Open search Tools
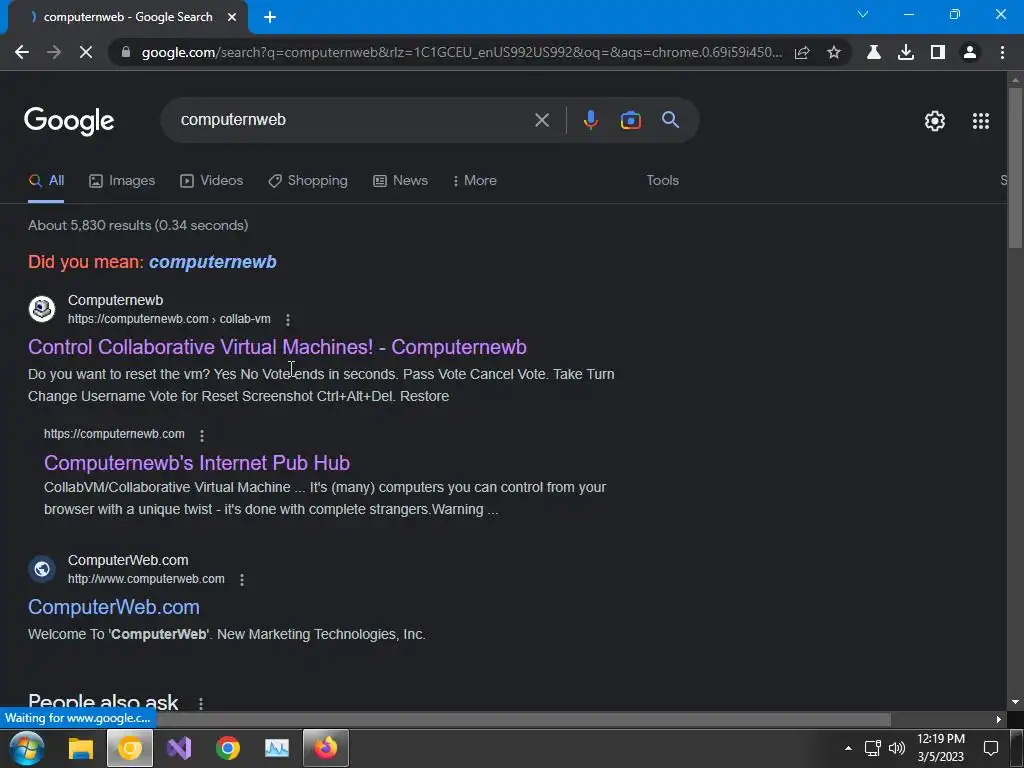Screen dimensions: 1024x768 tap(662, 181)
